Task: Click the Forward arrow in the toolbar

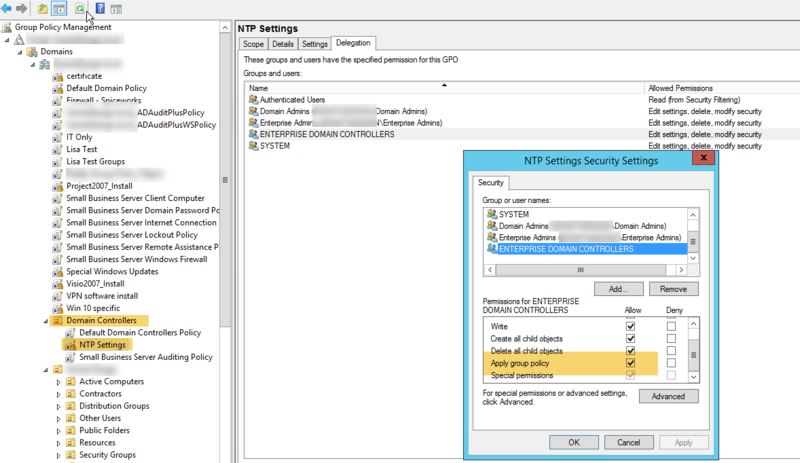Action: pos(22,8)
